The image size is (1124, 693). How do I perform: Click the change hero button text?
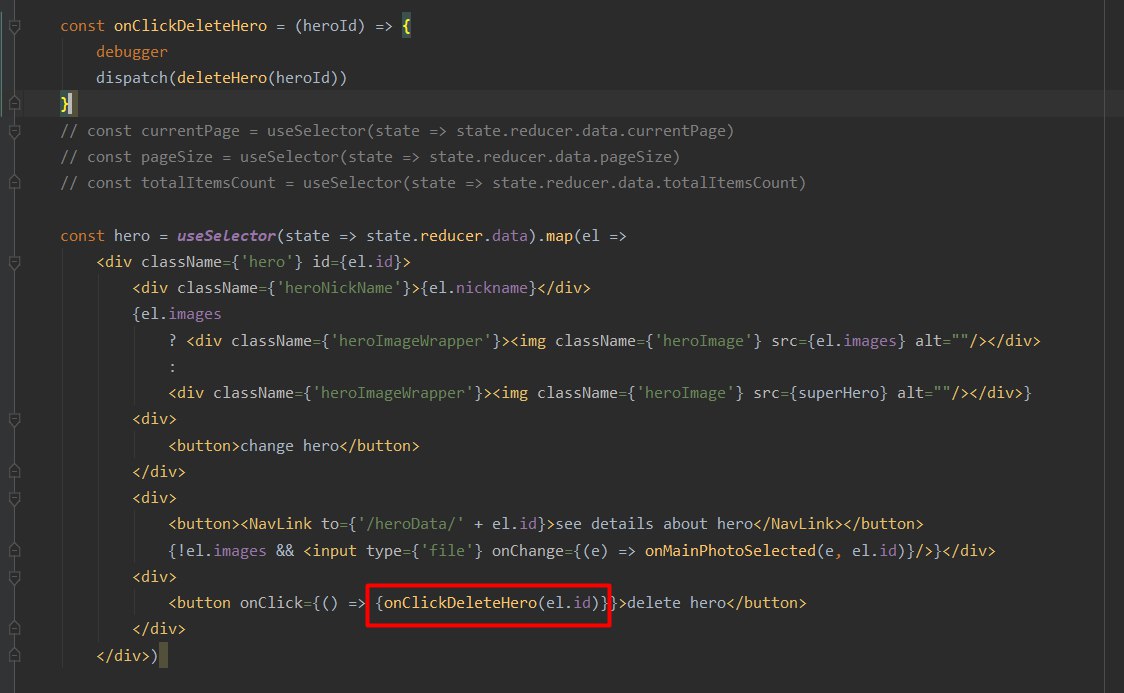[289, 446]
